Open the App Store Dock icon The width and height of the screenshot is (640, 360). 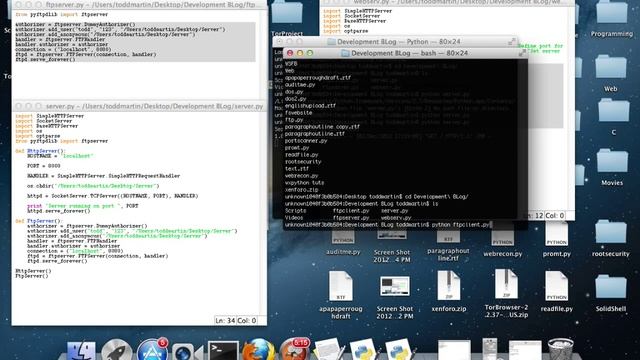coord(152,351)
